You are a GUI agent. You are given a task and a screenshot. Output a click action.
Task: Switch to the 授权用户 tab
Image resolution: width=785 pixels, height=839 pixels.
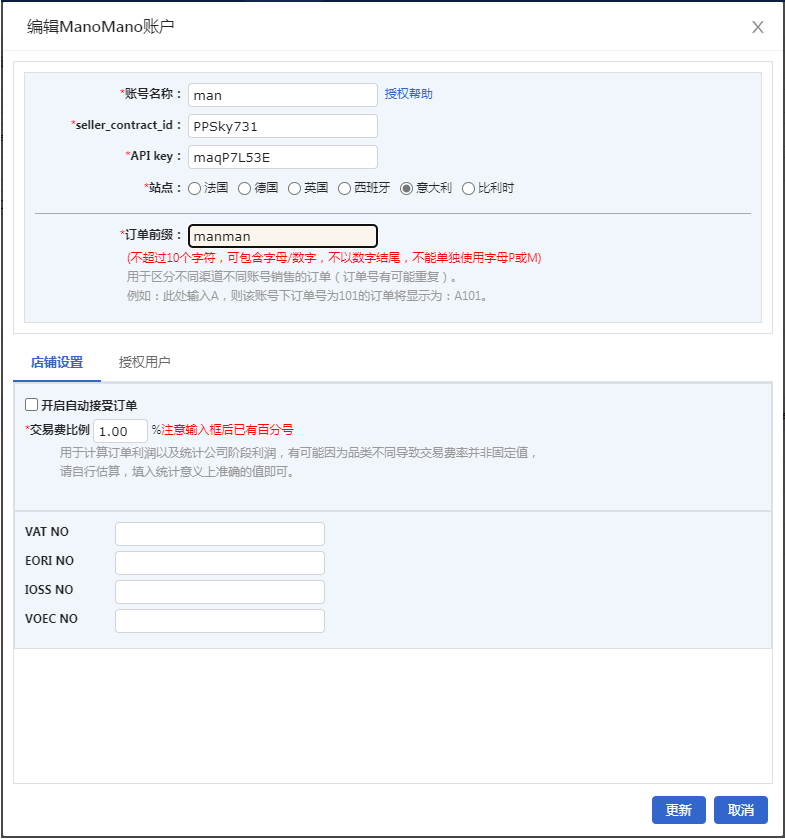(144, 362)
